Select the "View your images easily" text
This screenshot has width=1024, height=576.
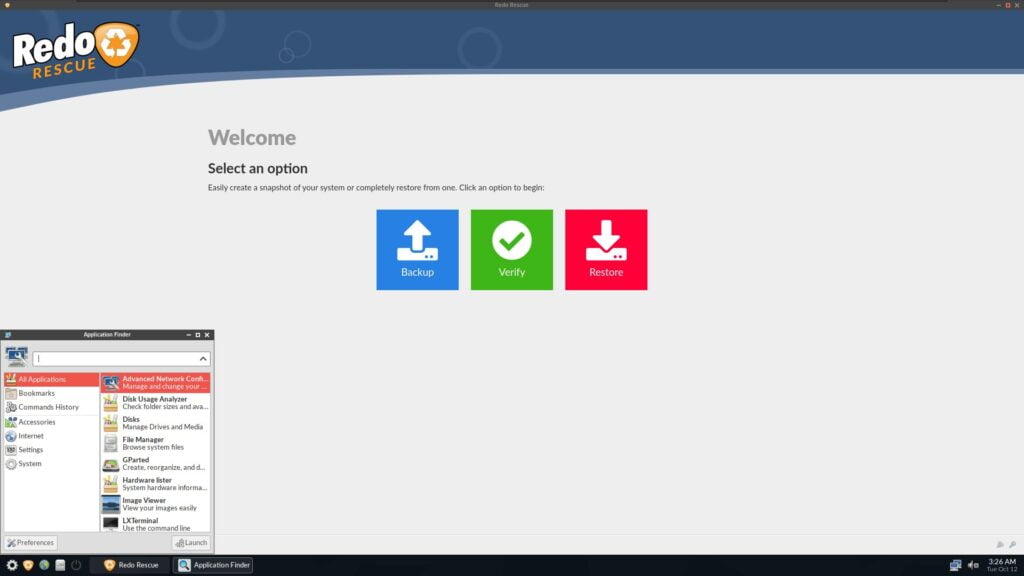pos(159,508)
